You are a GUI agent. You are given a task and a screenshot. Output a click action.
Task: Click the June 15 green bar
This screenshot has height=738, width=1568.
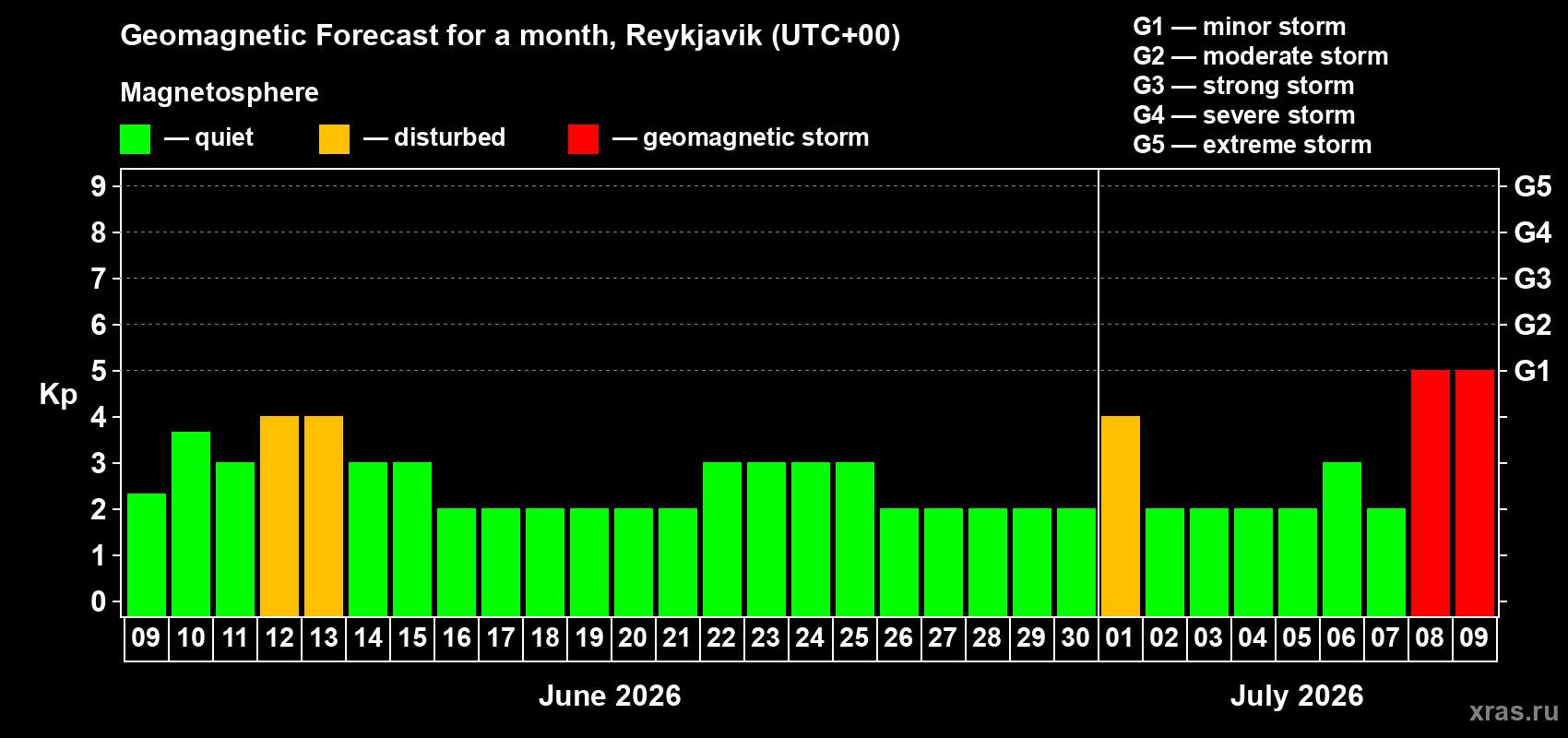[412, 539]
